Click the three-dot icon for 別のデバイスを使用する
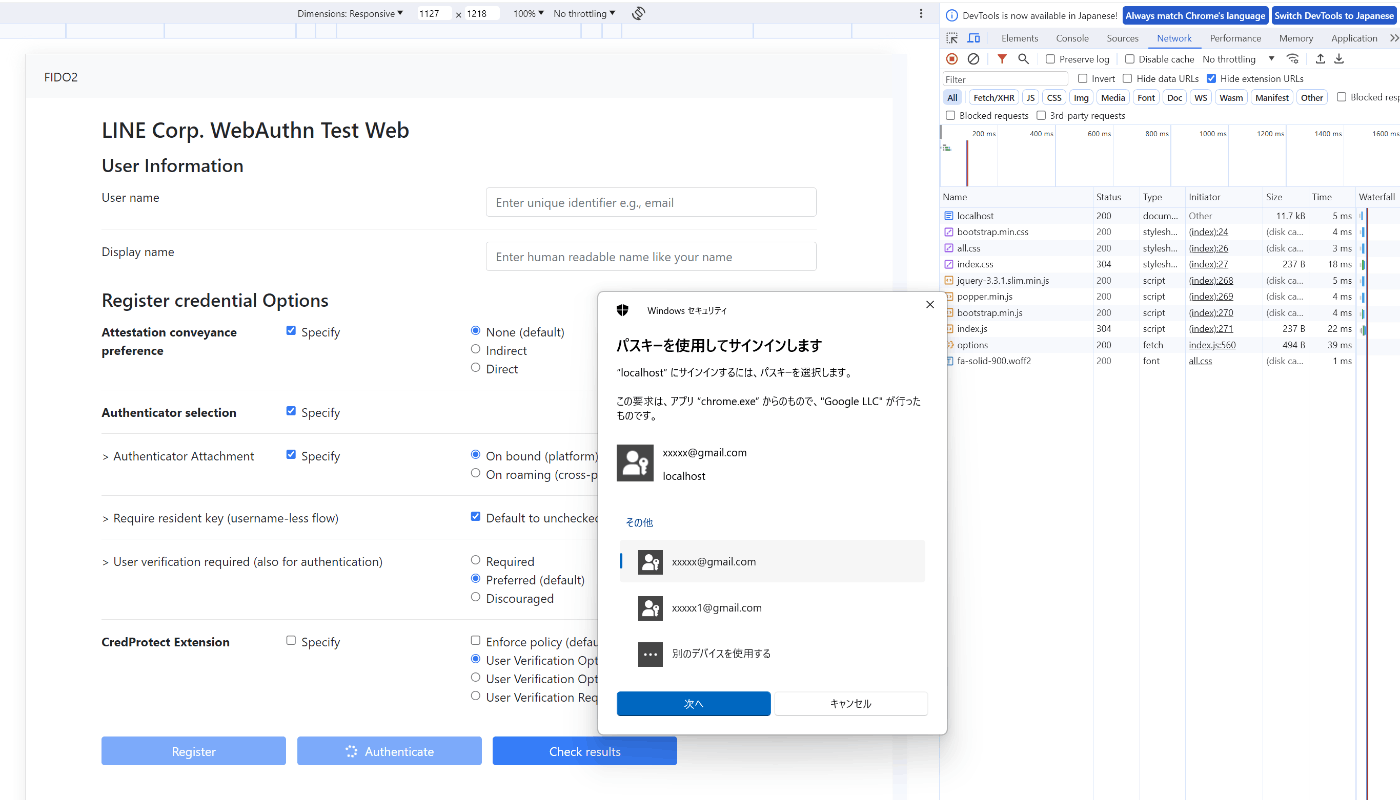The width and height of the screenshot is (1400, 800). pyautogui.click(x=651, y=654)
